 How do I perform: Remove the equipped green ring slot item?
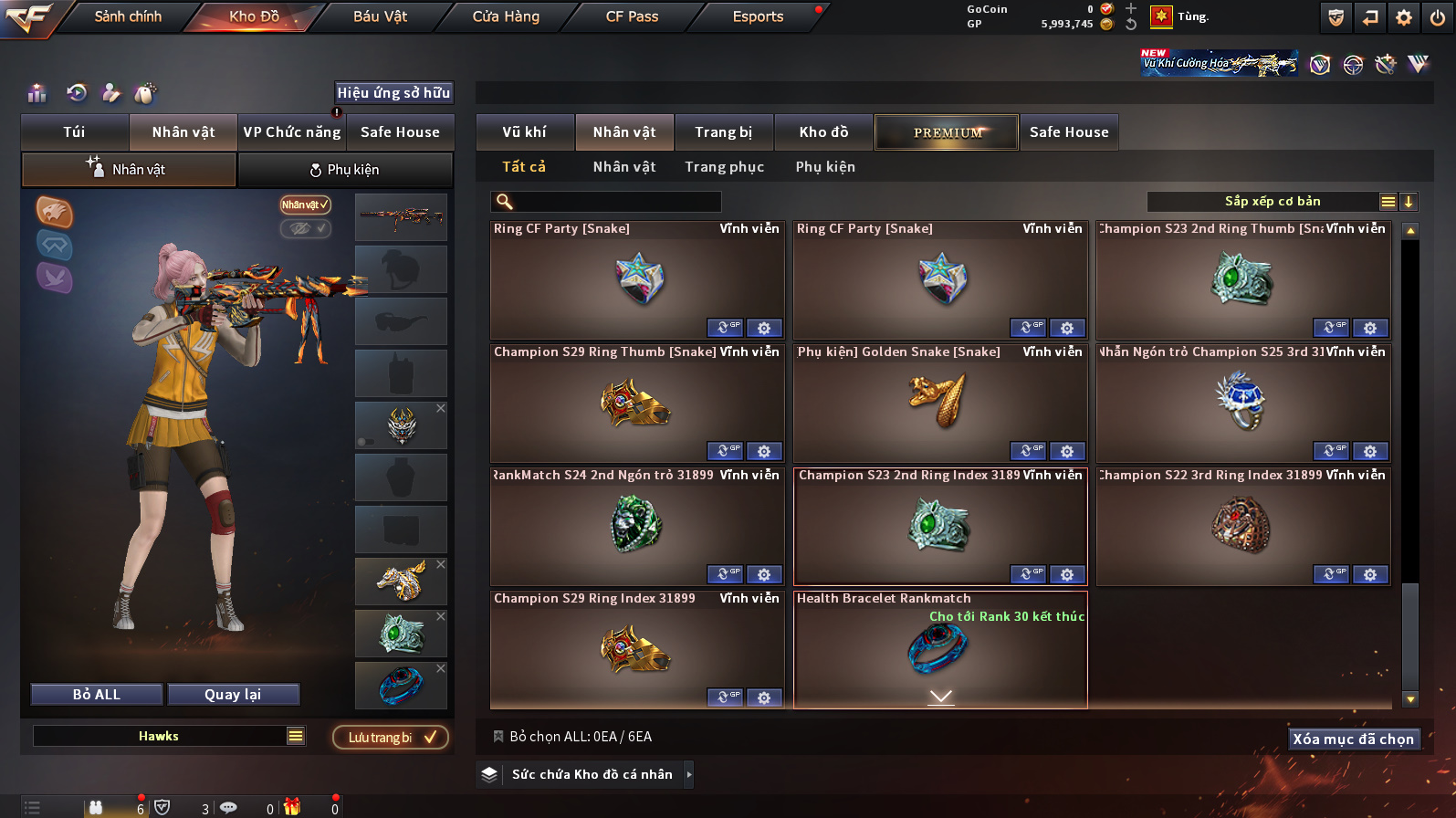pyautogui.click(x=441, y=616)
